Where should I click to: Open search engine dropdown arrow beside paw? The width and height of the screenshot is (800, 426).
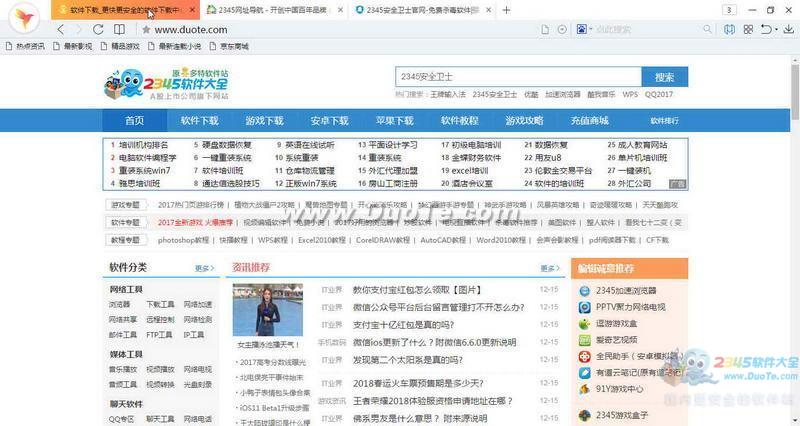(590, 30)
